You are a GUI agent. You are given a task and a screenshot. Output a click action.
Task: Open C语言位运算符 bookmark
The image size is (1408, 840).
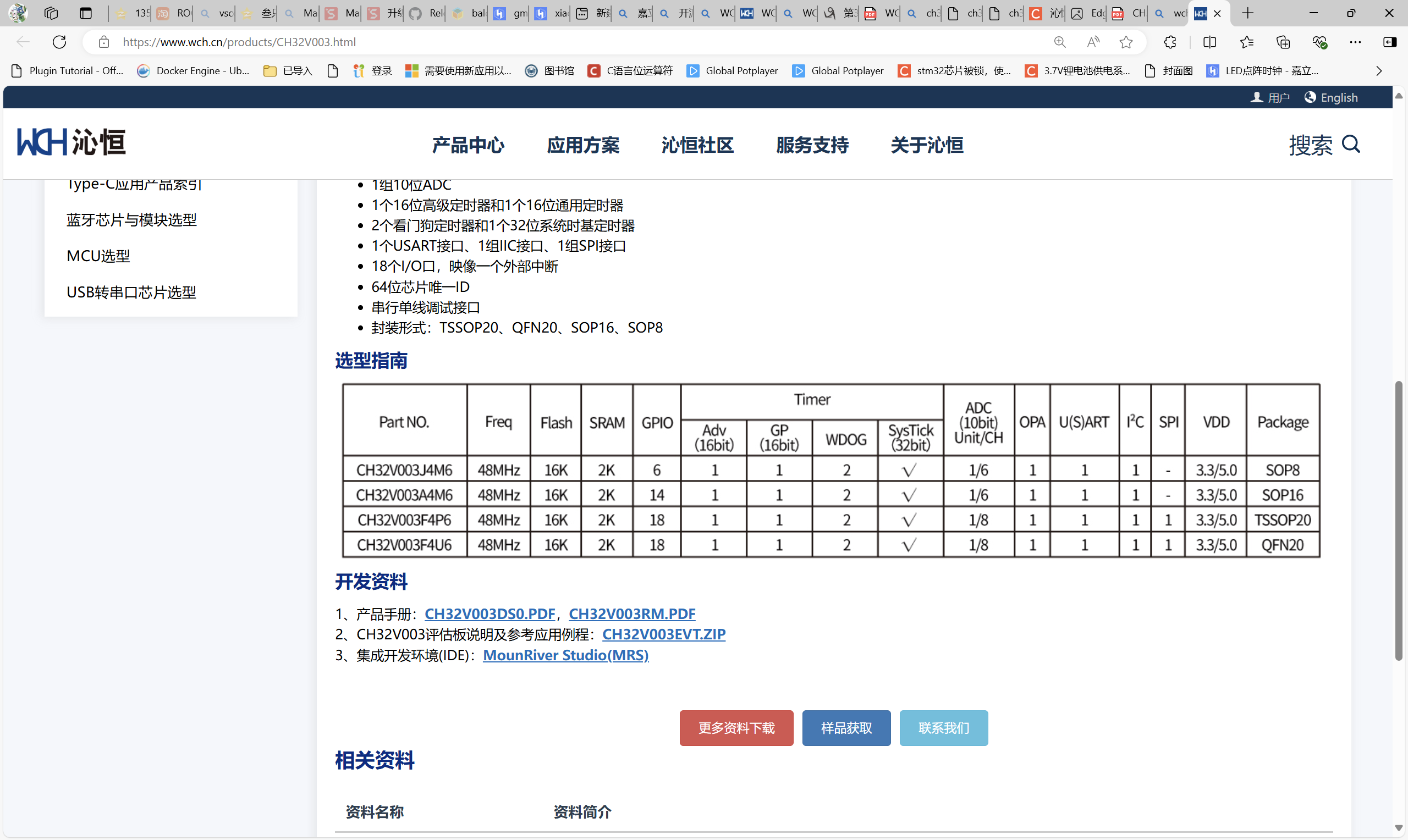[x=630, y=71]
